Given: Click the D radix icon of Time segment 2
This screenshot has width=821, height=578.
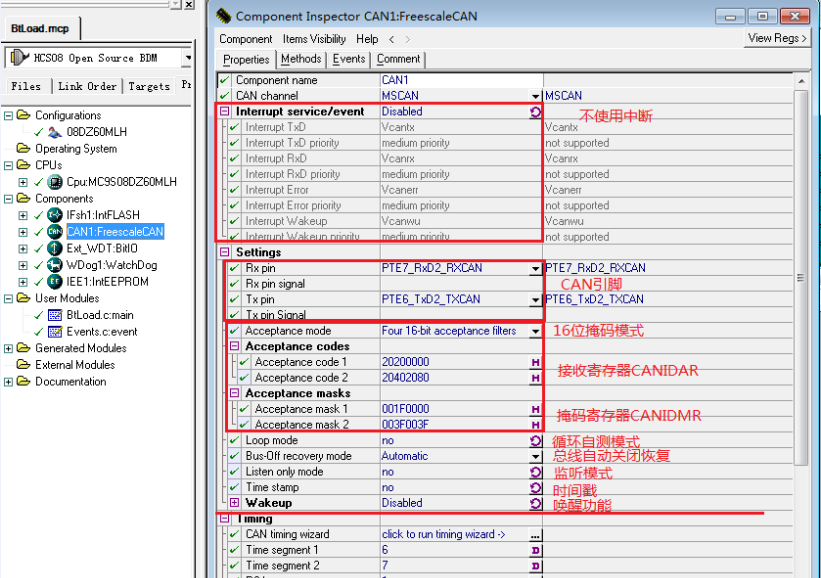Looking at the screenshot, I should pos(535,566).
